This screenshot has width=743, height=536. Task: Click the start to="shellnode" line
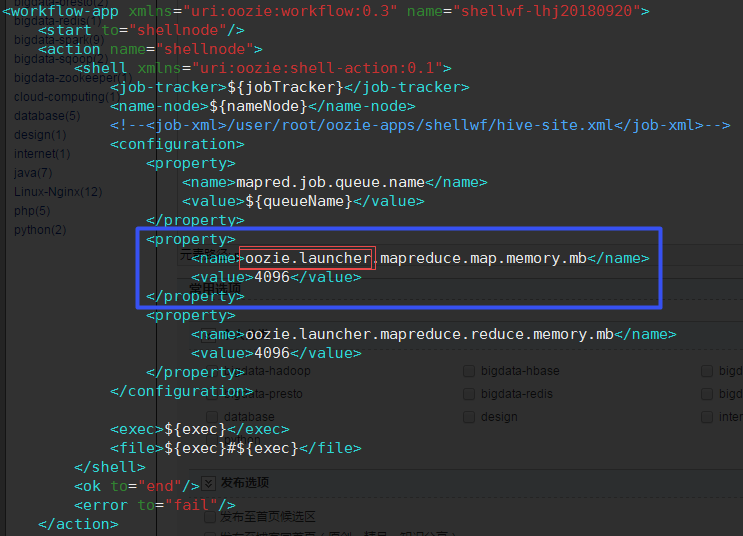coord(141,30)
